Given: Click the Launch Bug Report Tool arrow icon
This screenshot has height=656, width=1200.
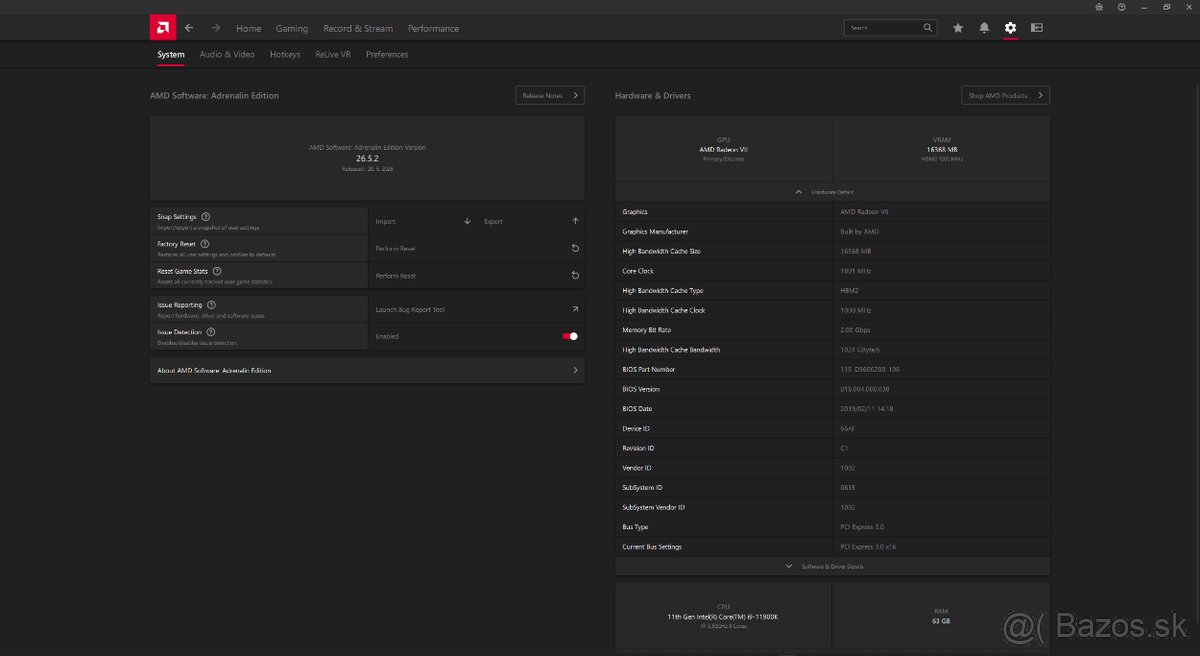Looking at the screenshot, I should 575,310.
